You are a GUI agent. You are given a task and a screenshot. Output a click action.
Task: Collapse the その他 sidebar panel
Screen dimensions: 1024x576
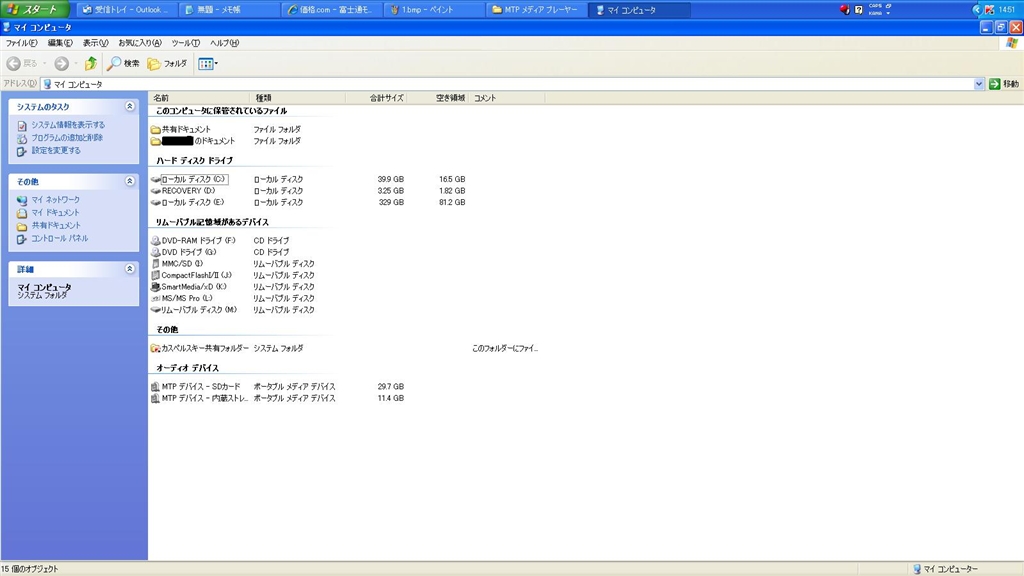pos(129,181)
